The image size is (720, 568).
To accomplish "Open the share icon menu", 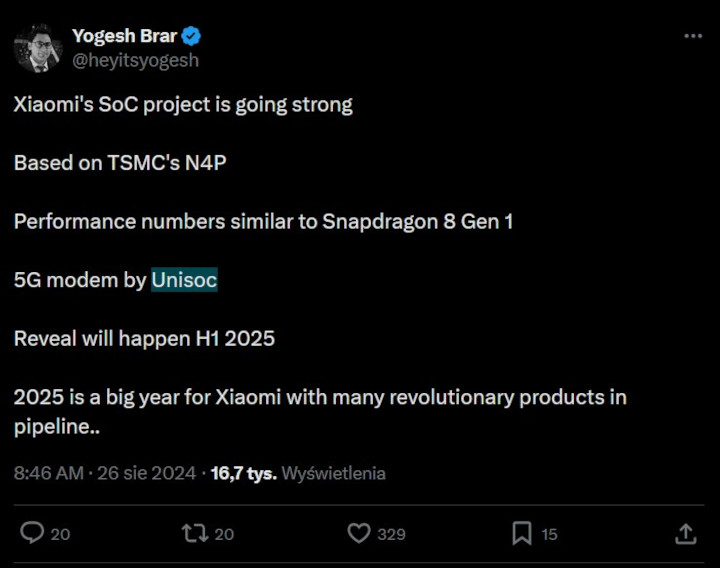I will 686,534.
